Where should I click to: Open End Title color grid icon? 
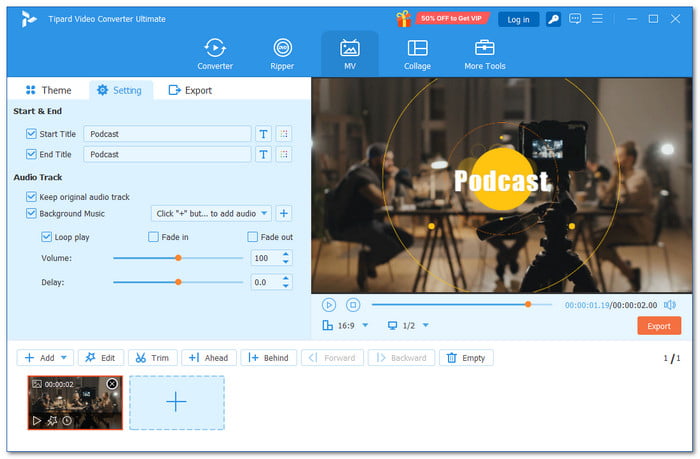284,154
